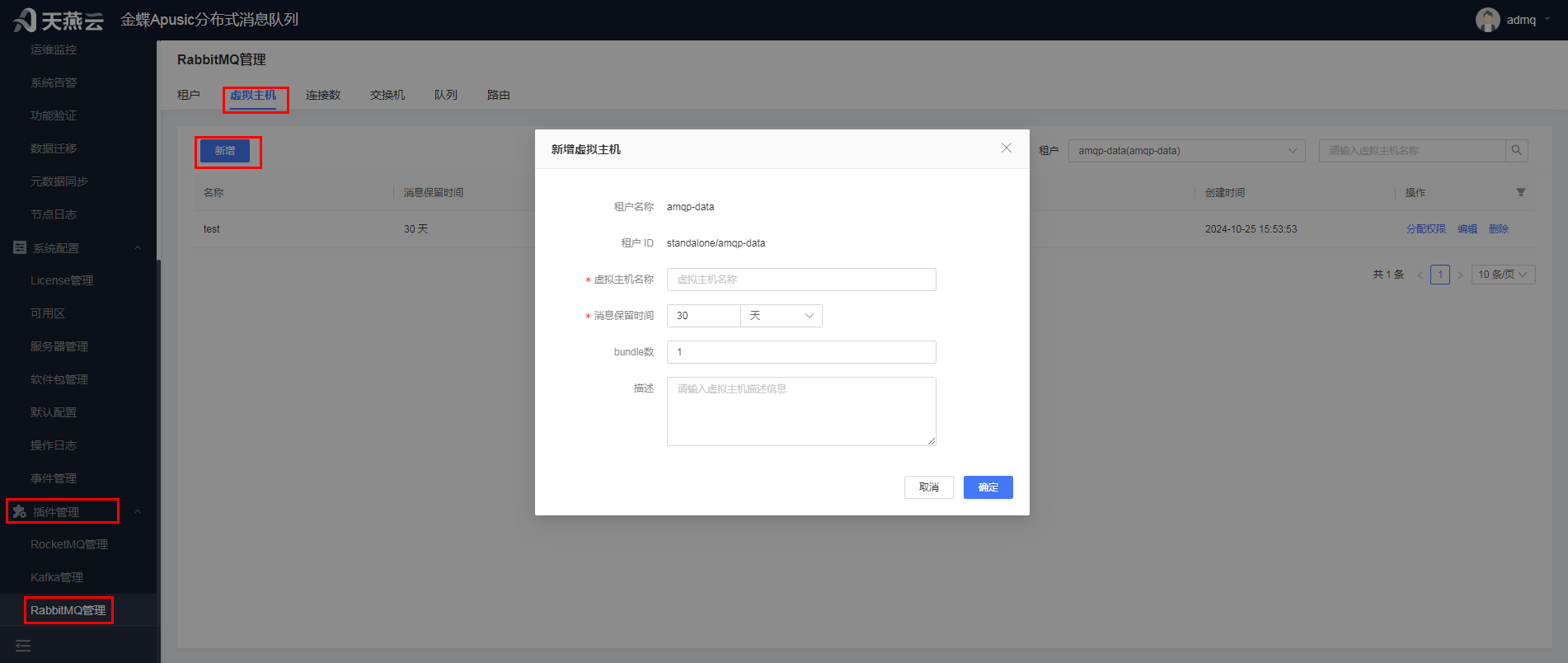This screenshot has width=1568, height=663.
Task: Open RabbitMQ管理 in the sidebar
Action: click(x=68, y=610)
